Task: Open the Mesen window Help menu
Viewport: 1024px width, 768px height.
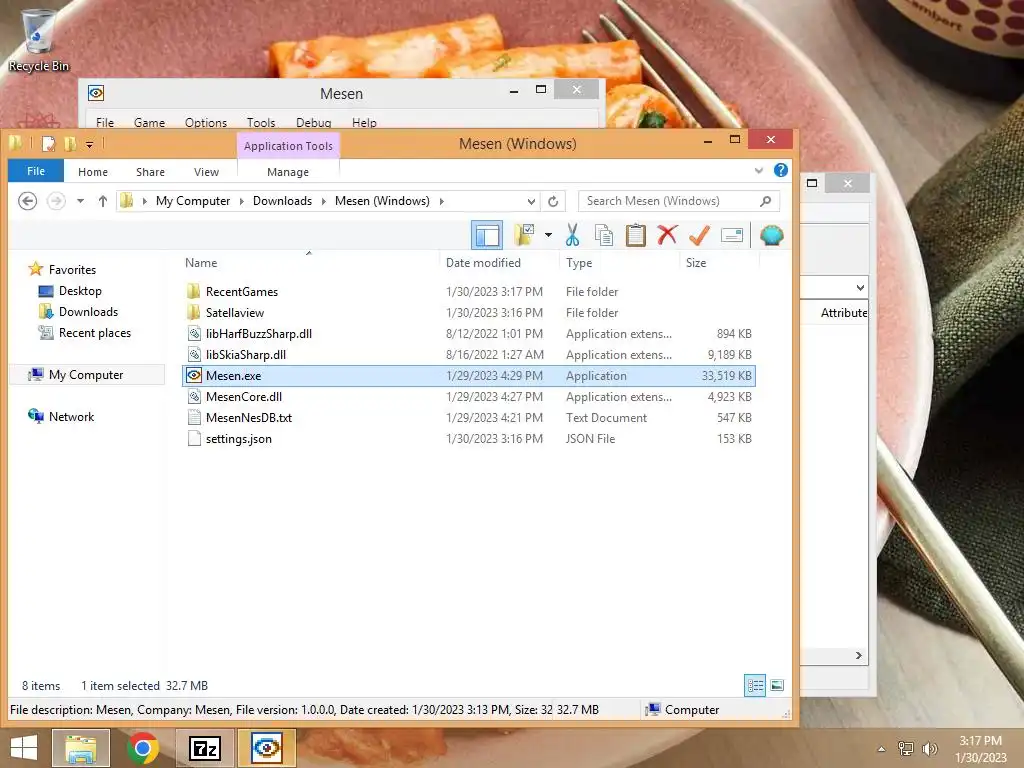Action: [364, 122]
